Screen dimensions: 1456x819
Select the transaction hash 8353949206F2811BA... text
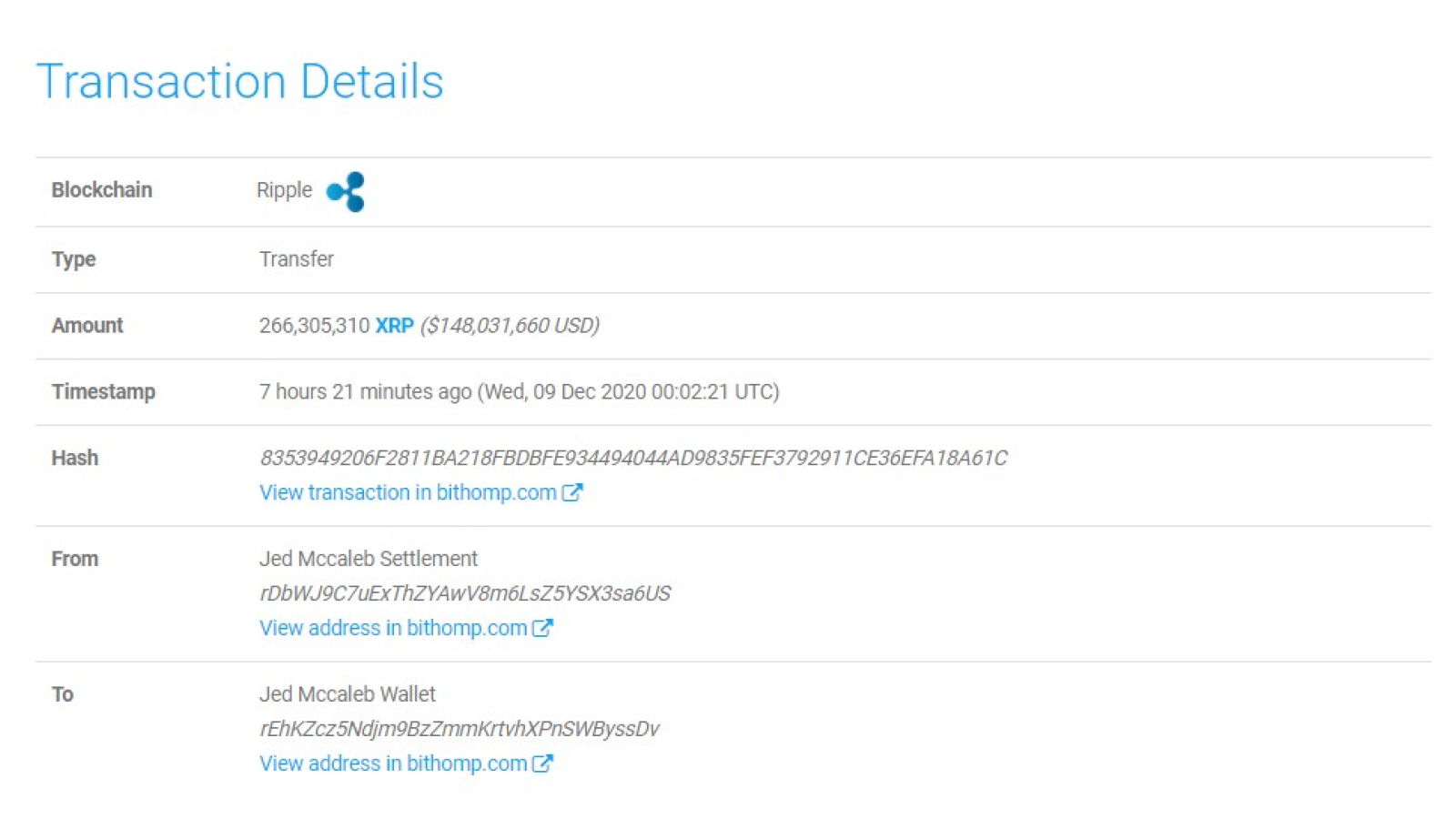633,458
